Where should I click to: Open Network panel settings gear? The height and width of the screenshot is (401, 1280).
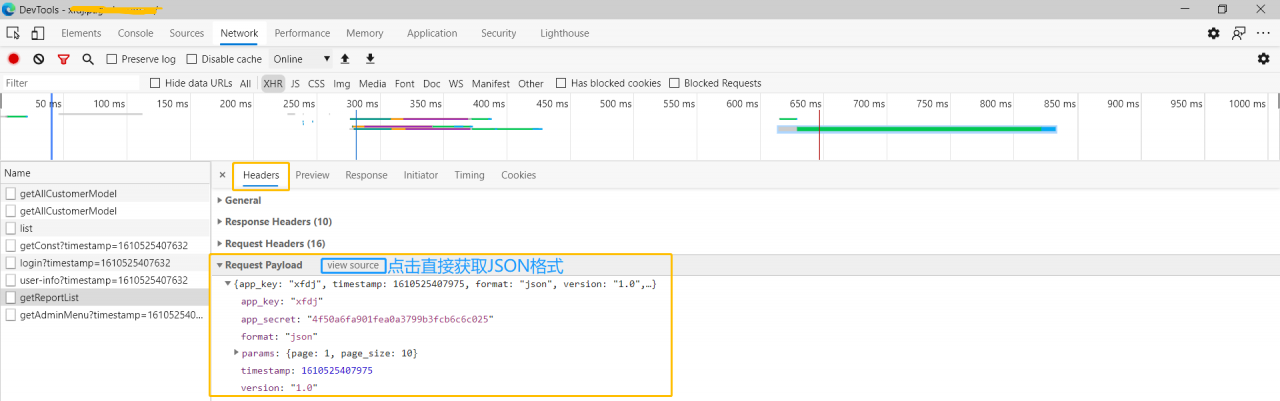click(x=1263, y=59)
